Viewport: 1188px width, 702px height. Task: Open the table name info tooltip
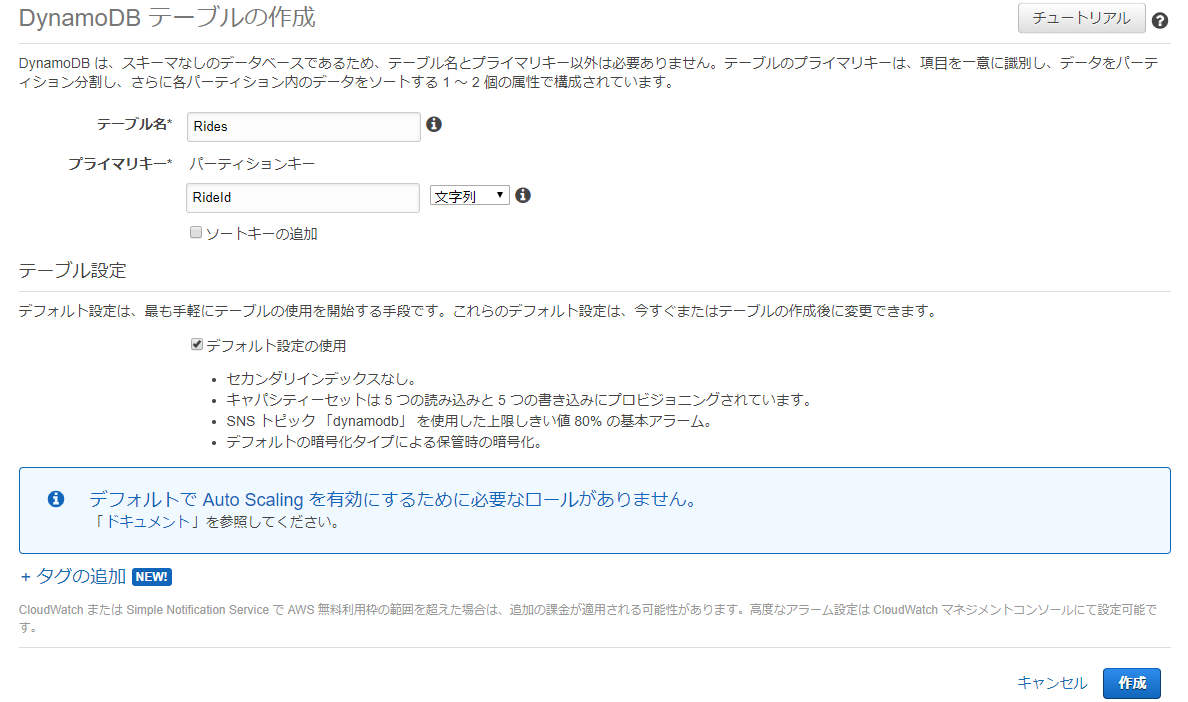tap(434, 124)
